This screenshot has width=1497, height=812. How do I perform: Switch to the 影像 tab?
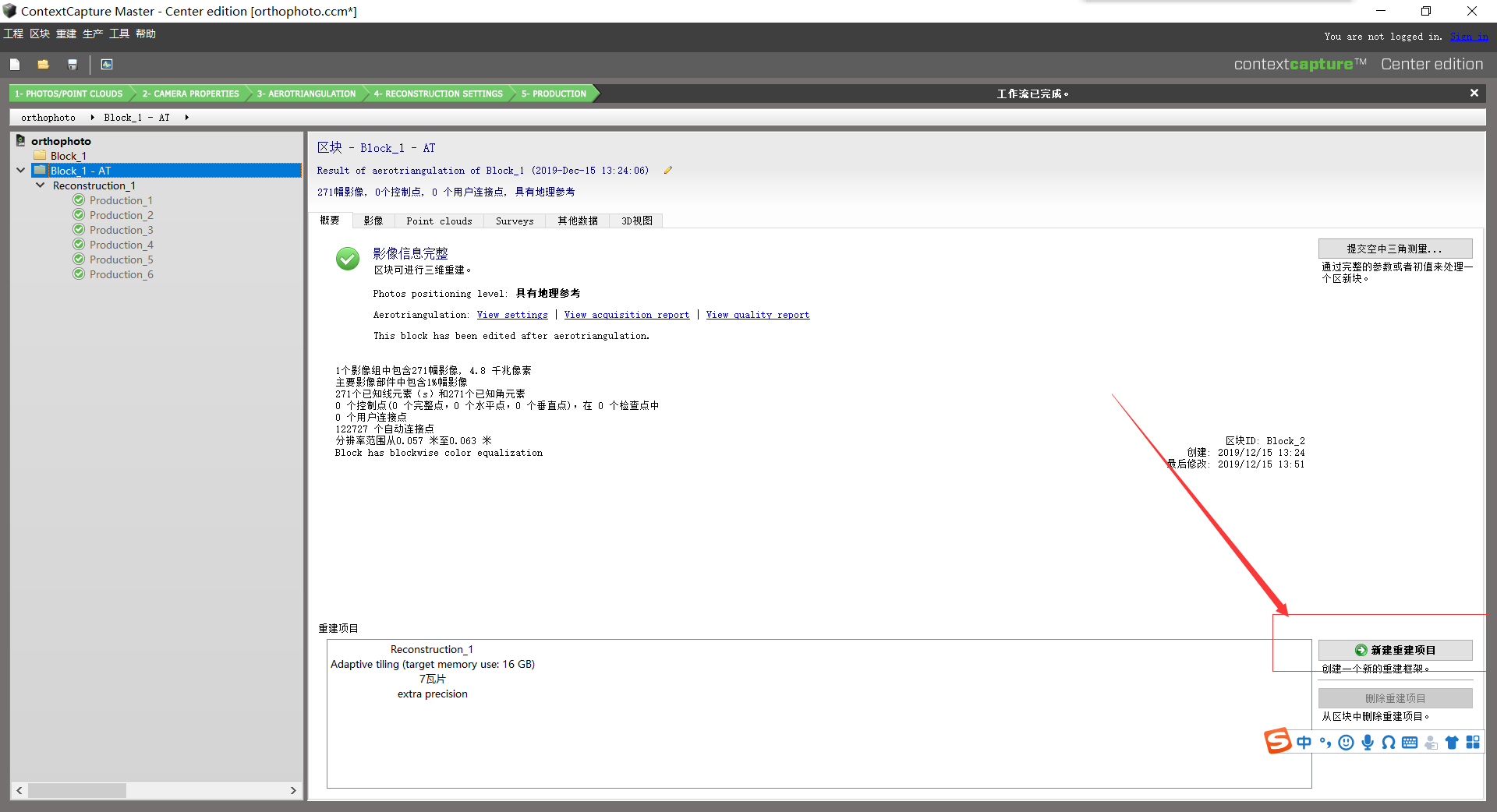click(373, 221)
